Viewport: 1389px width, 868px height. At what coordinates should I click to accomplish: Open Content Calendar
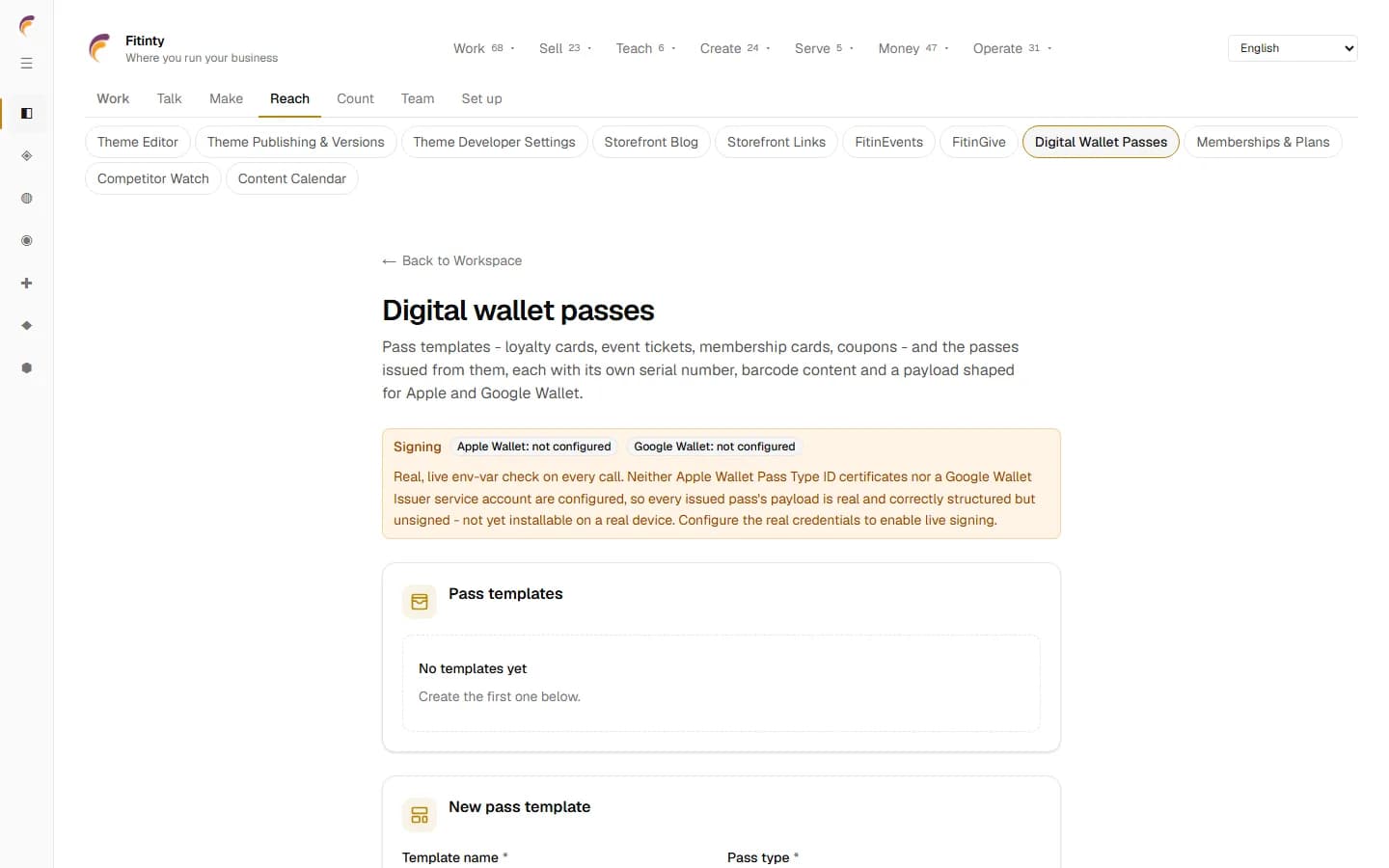pyautogui.click(x=292, y=178)
